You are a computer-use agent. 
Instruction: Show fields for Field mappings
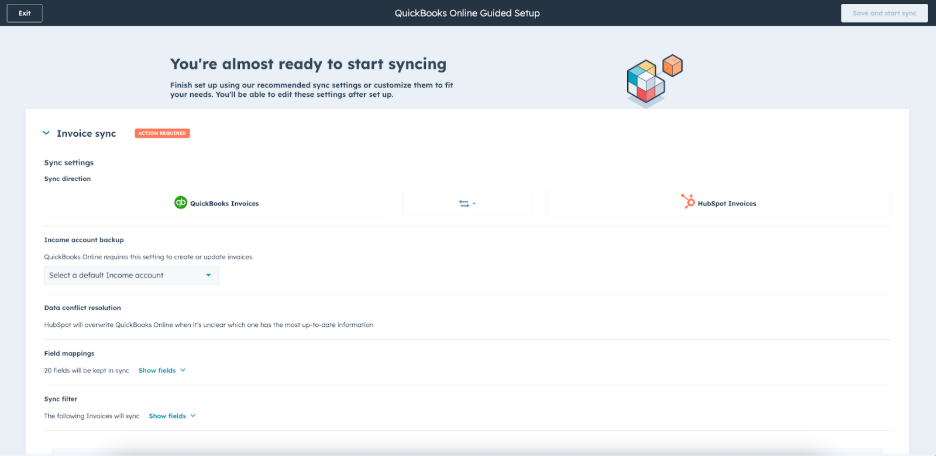157,370
